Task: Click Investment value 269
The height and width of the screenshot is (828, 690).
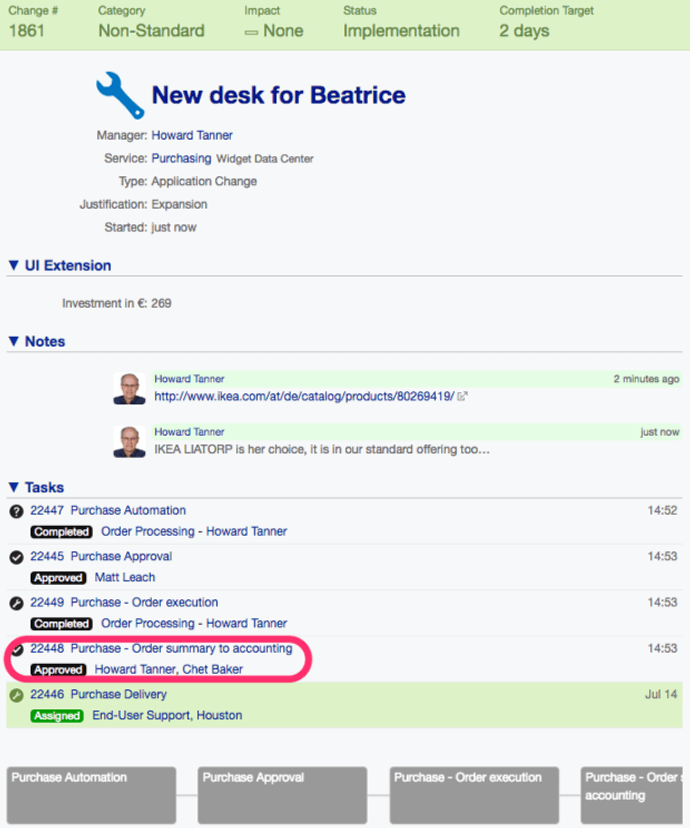Action: 161,303
